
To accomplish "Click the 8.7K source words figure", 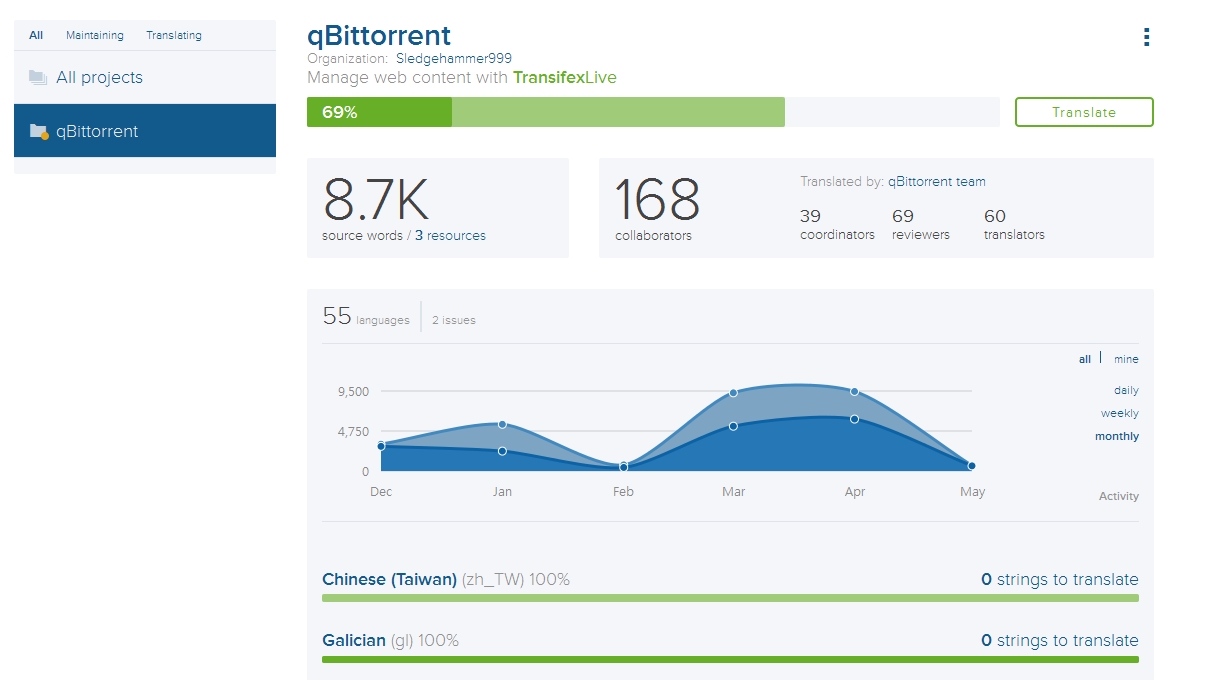I will [x=376, y=200].
